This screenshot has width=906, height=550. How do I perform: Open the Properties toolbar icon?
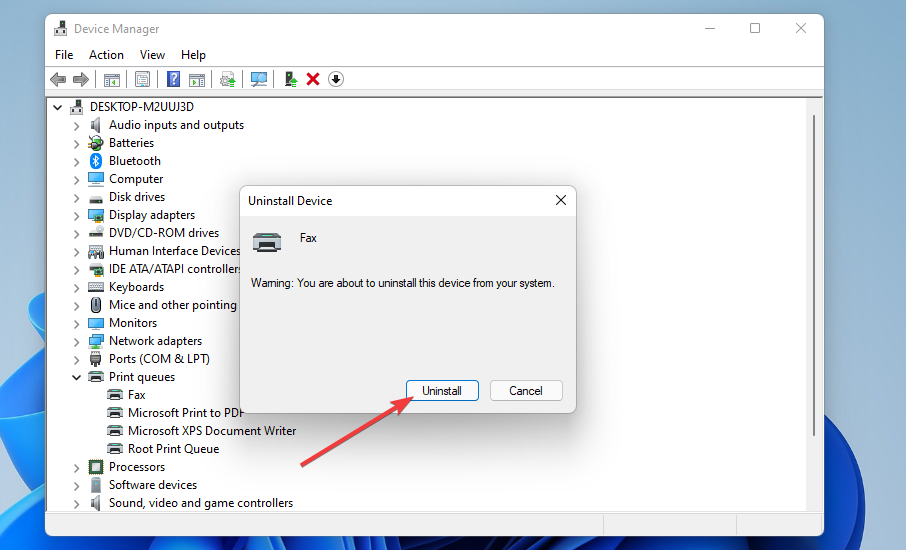coord(142,79)
